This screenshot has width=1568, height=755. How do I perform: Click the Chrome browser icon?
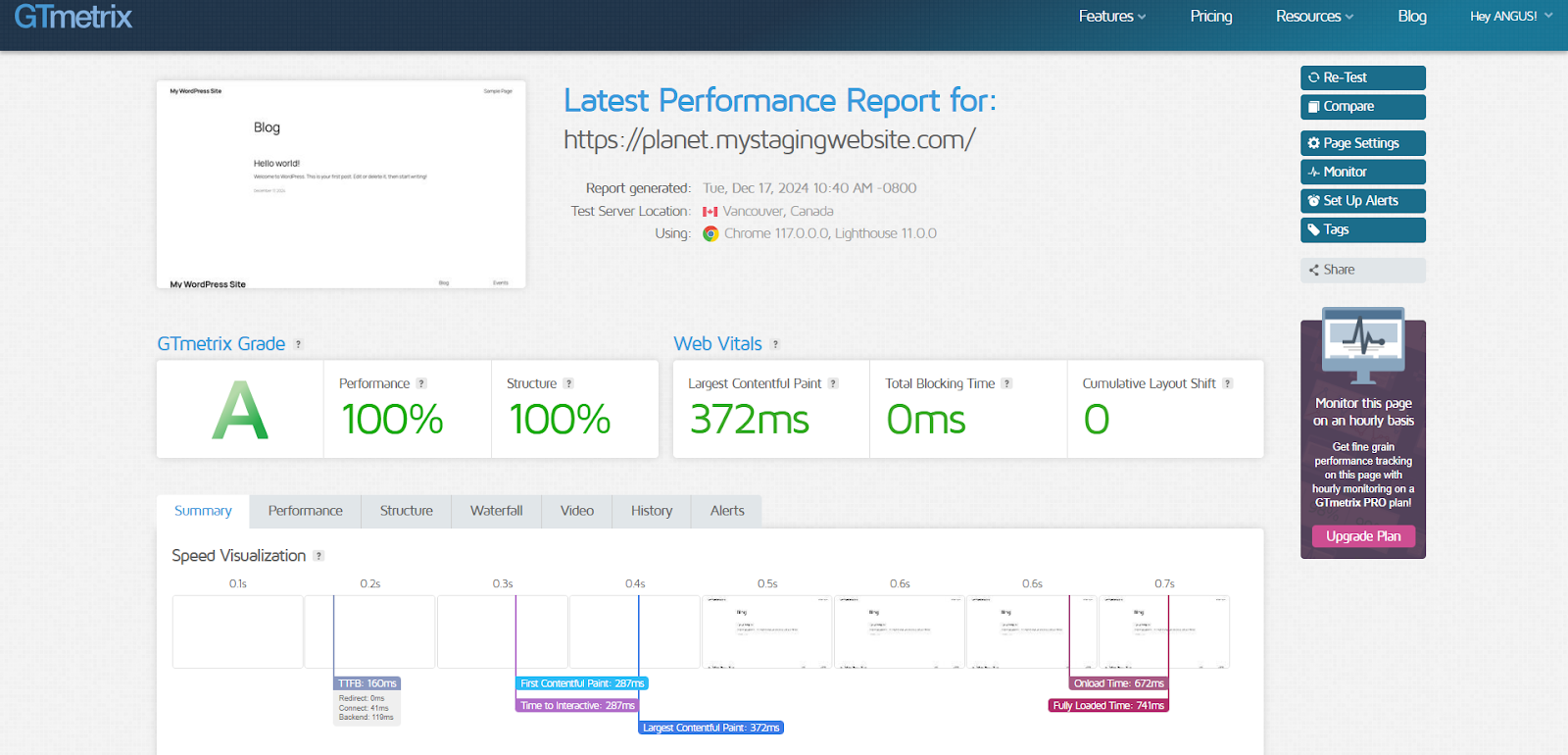tap(710, 233)
